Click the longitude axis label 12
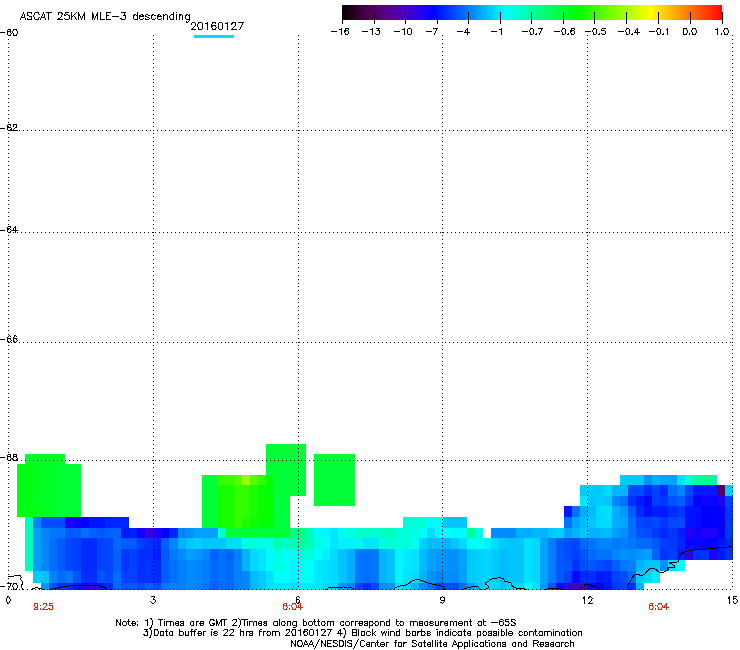 [587, 600]
